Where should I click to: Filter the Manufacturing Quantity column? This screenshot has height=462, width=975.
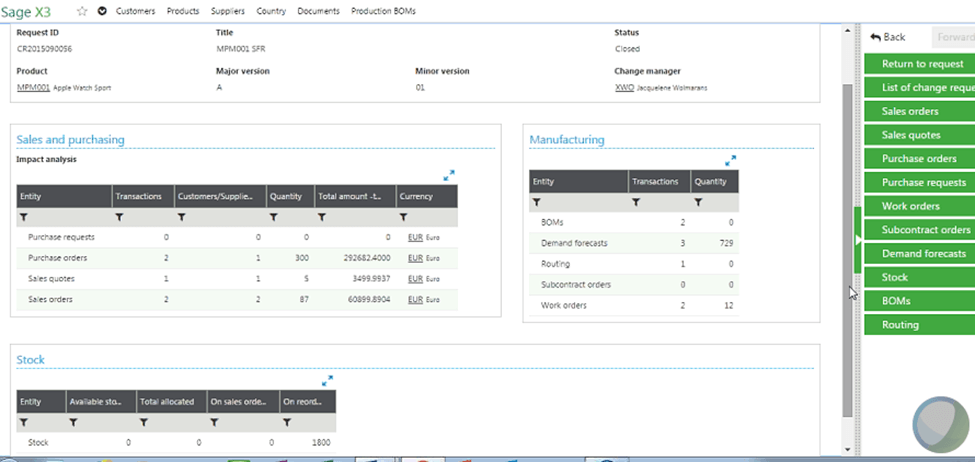(698, 201)
